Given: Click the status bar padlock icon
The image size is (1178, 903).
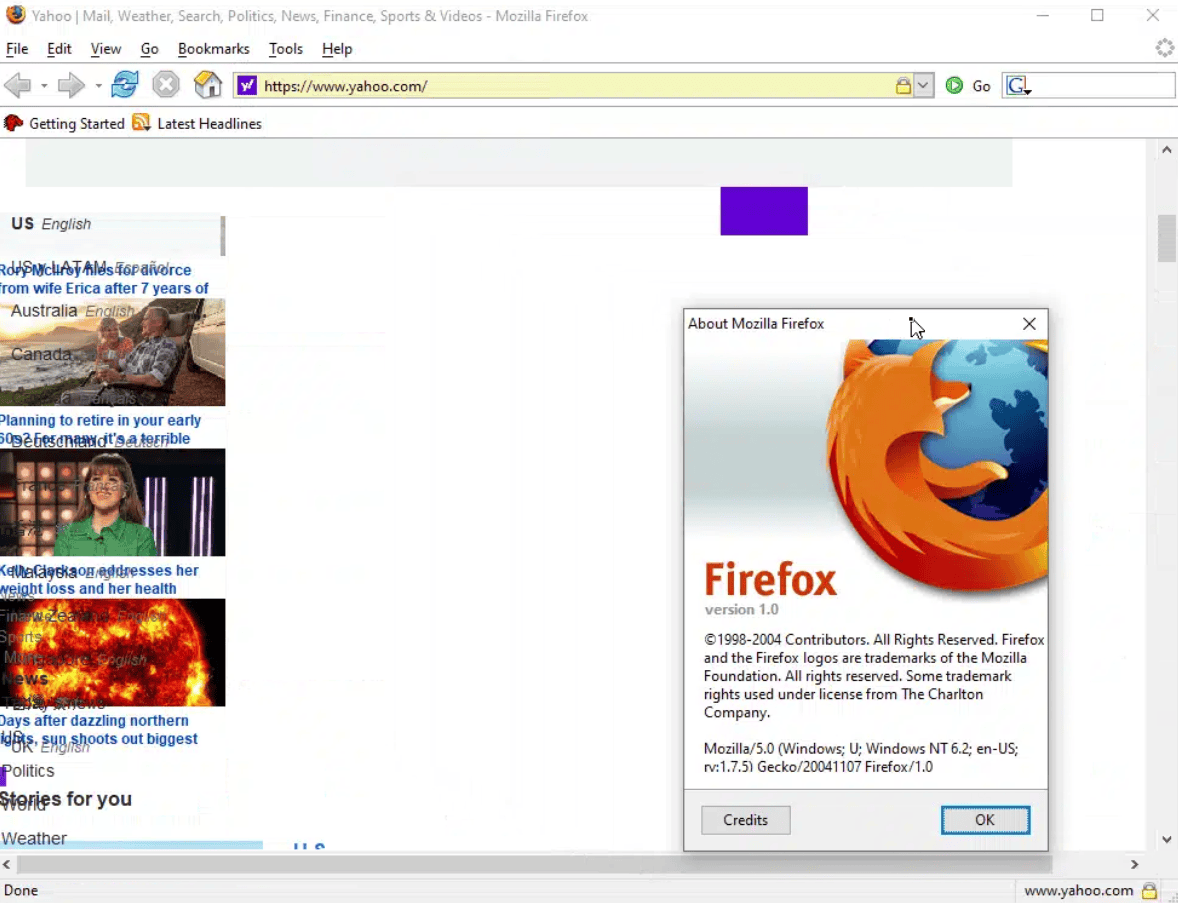Looking at the screenshot, I should click(x=1149, y=891).
